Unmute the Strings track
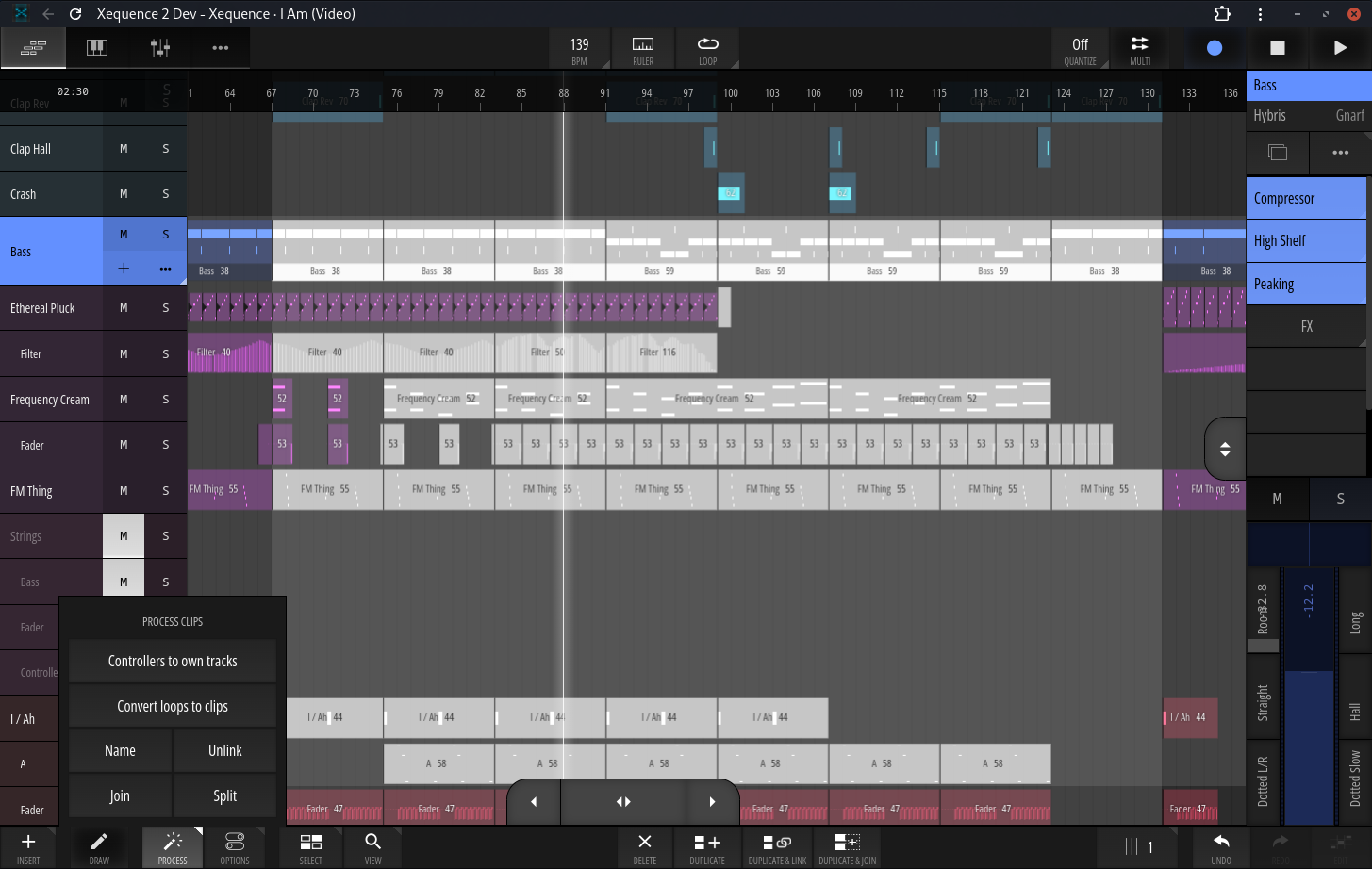This screenshot has width=1372, height=869. coord(124,536)
